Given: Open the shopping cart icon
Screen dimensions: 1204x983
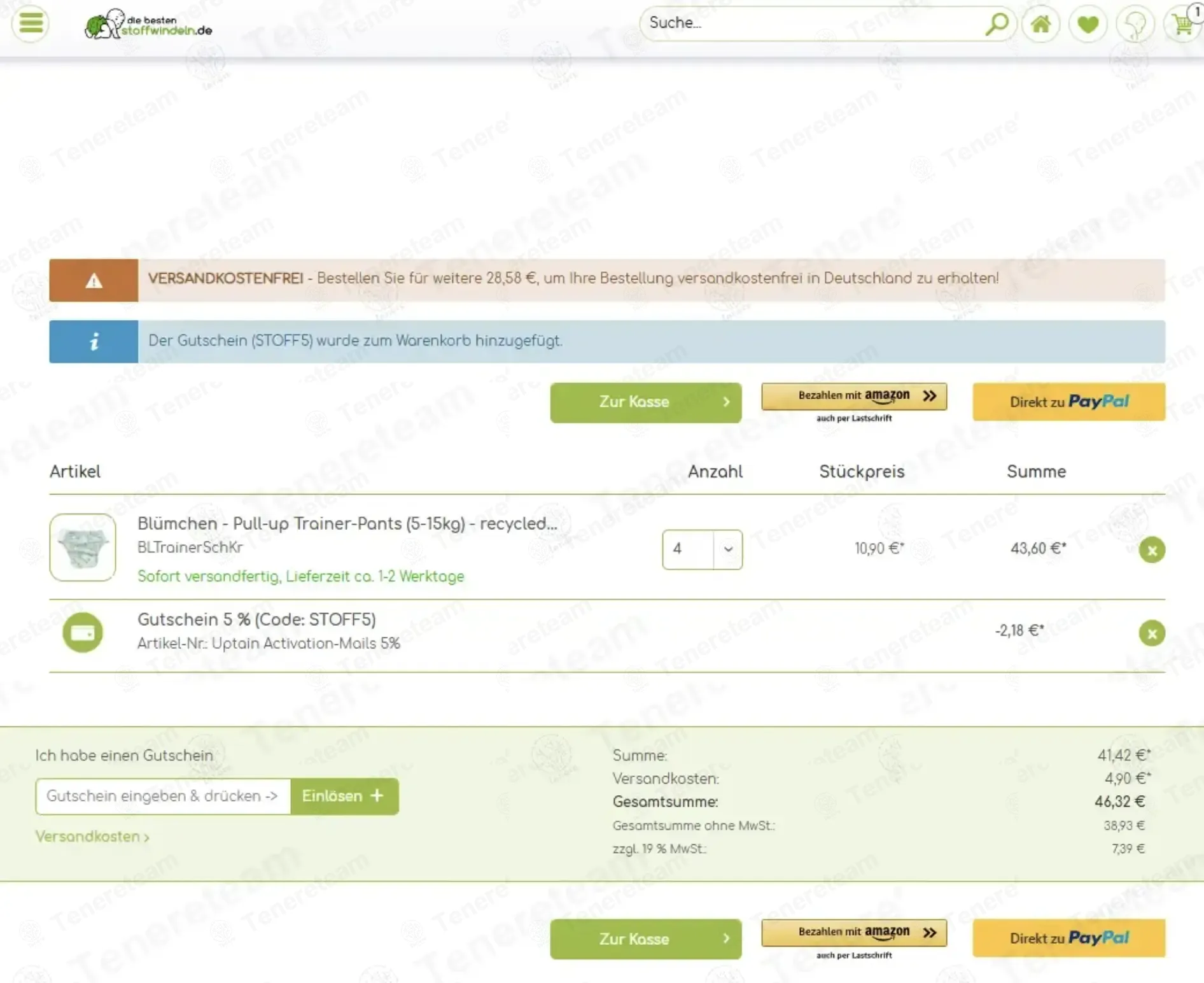Looking at the screenshot, I should click(x=1182, y=24).
